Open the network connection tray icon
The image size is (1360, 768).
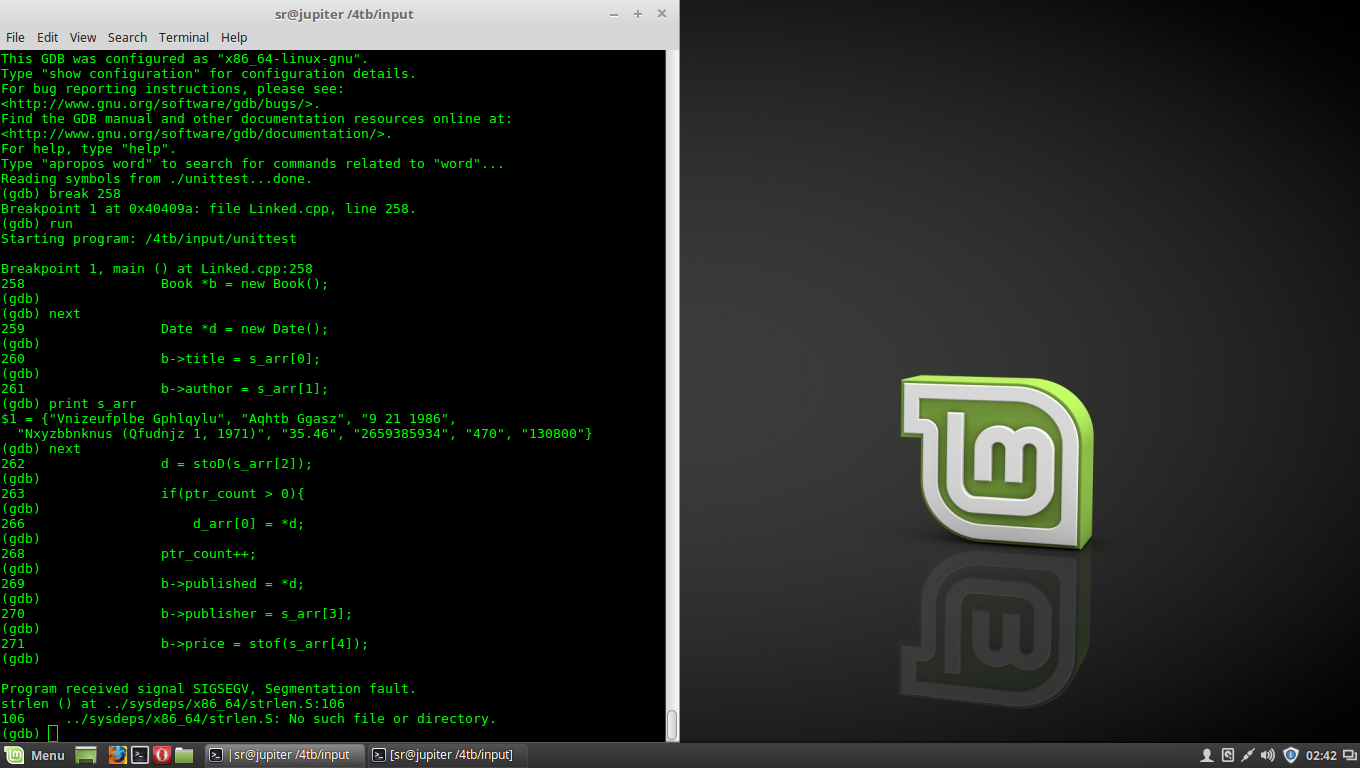click(x=1248, y=755)
